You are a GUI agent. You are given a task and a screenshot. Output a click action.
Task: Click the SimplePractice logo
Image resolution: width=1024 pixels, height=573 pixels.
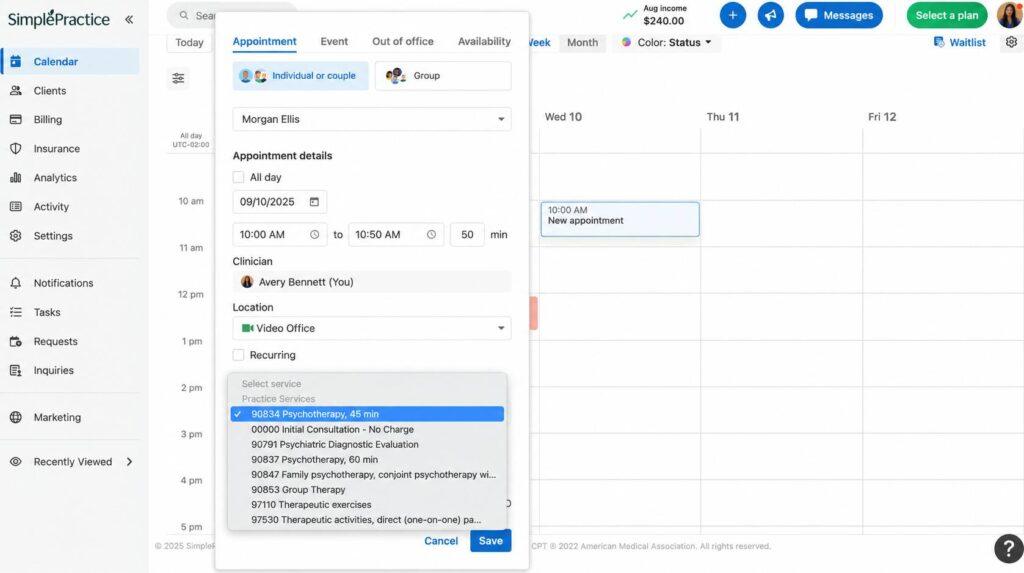(x=59, y=19)
